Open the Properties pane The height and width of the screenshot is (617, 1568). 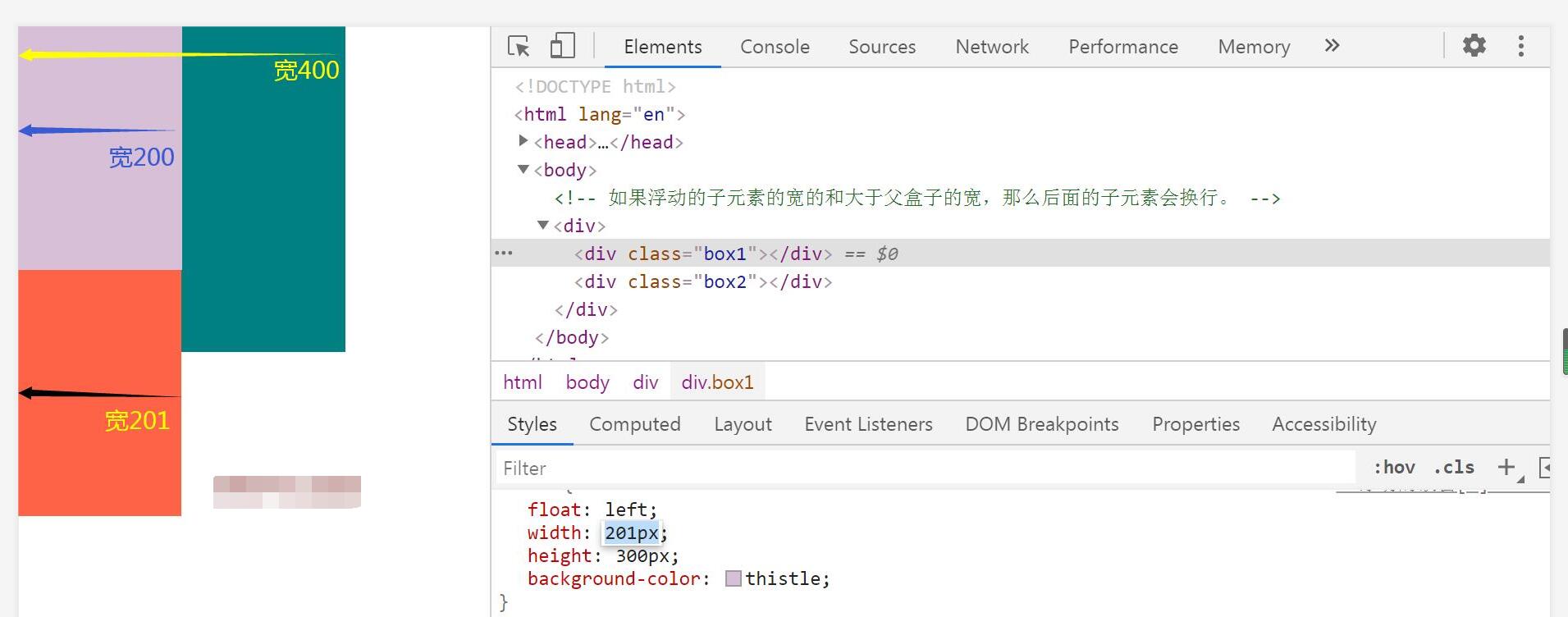tap(1195, 424)
